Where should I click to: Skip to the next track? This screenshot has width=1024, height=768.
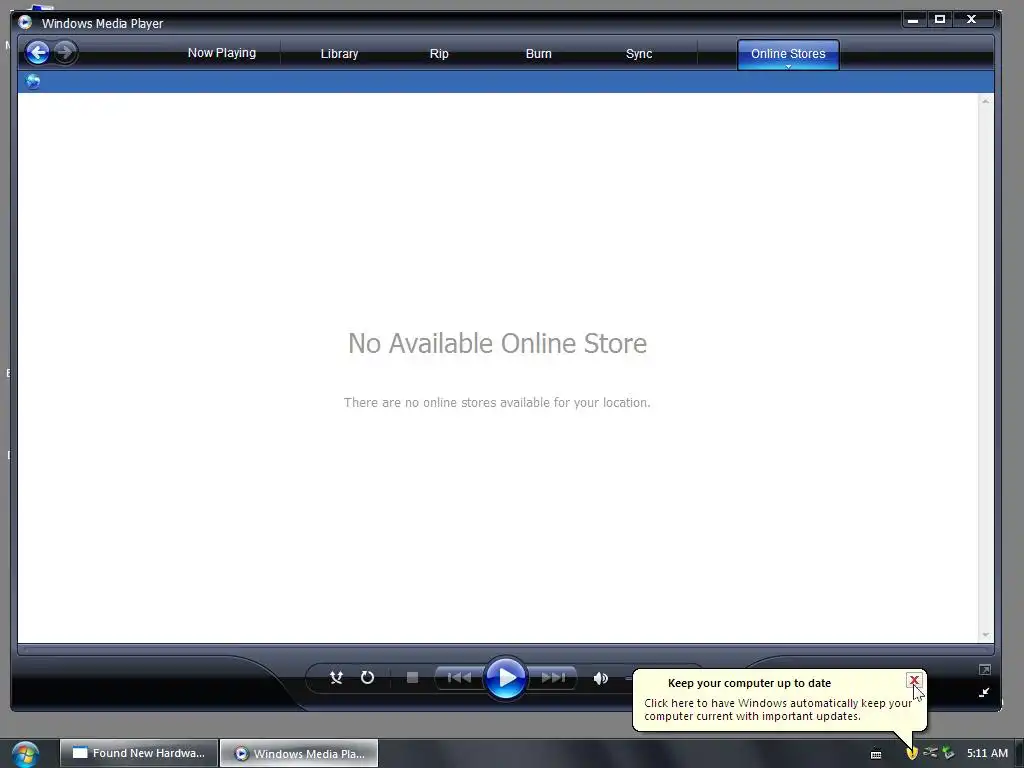(552, 678)
